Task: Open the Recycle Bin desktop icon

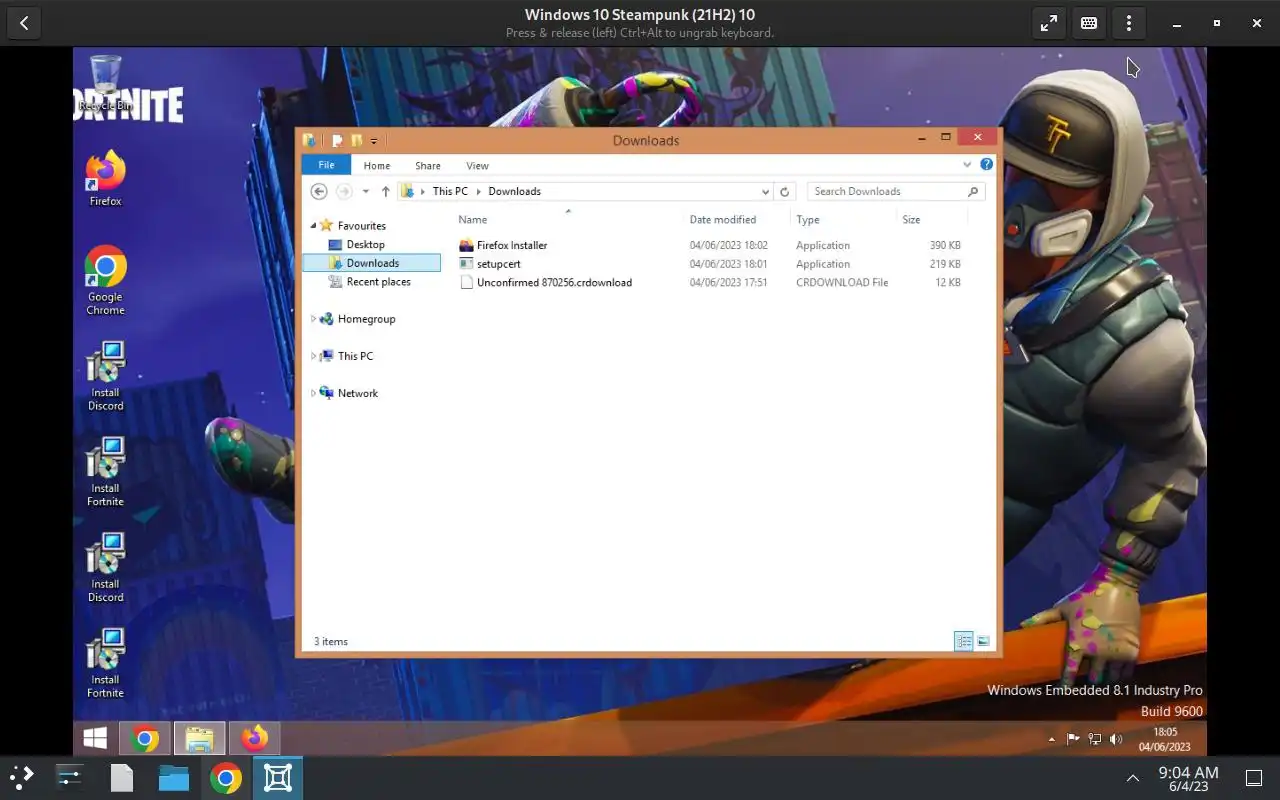Action: tap(105, 83)
